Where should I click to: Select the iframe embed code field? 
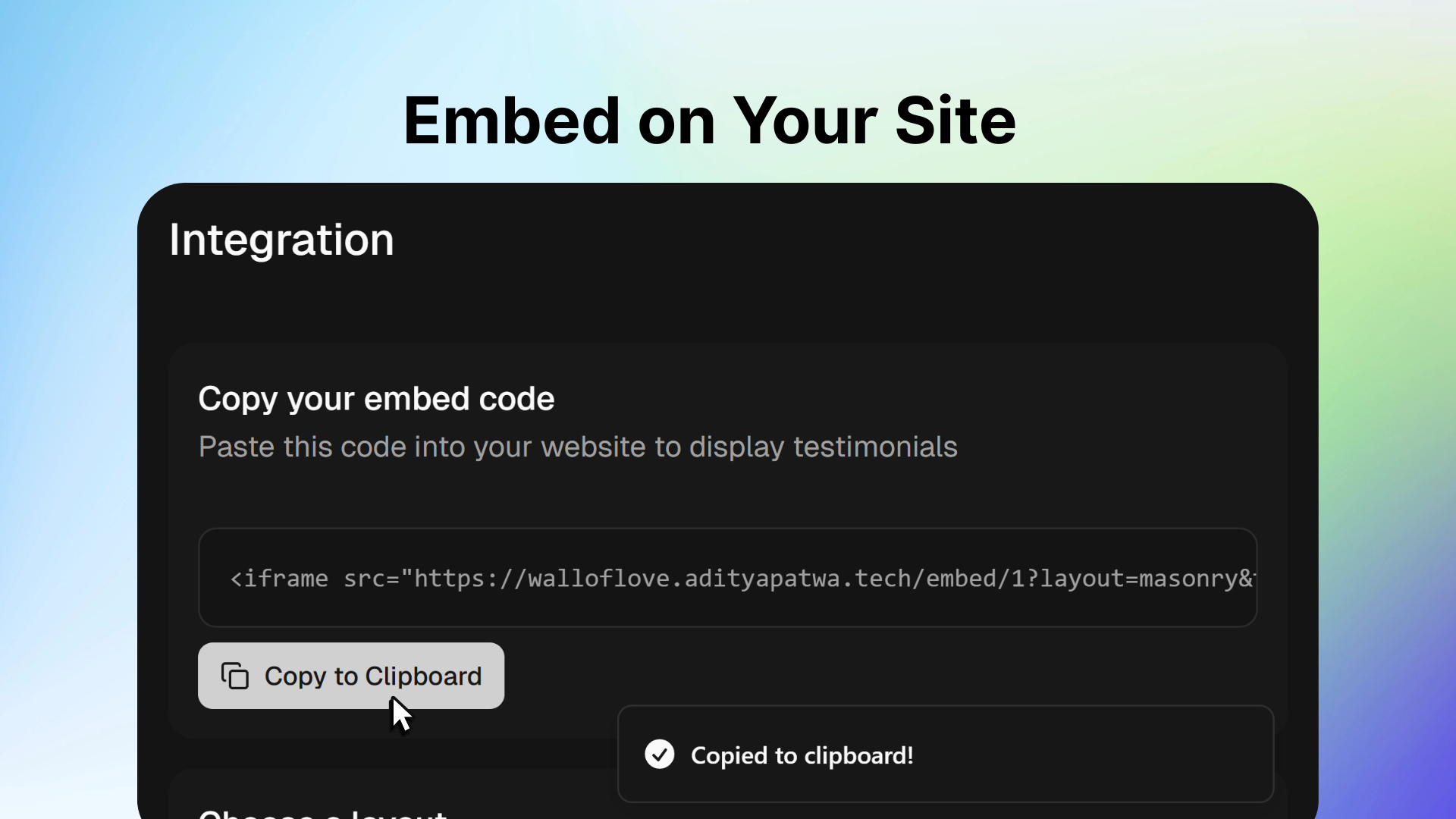tap(728, 578)
